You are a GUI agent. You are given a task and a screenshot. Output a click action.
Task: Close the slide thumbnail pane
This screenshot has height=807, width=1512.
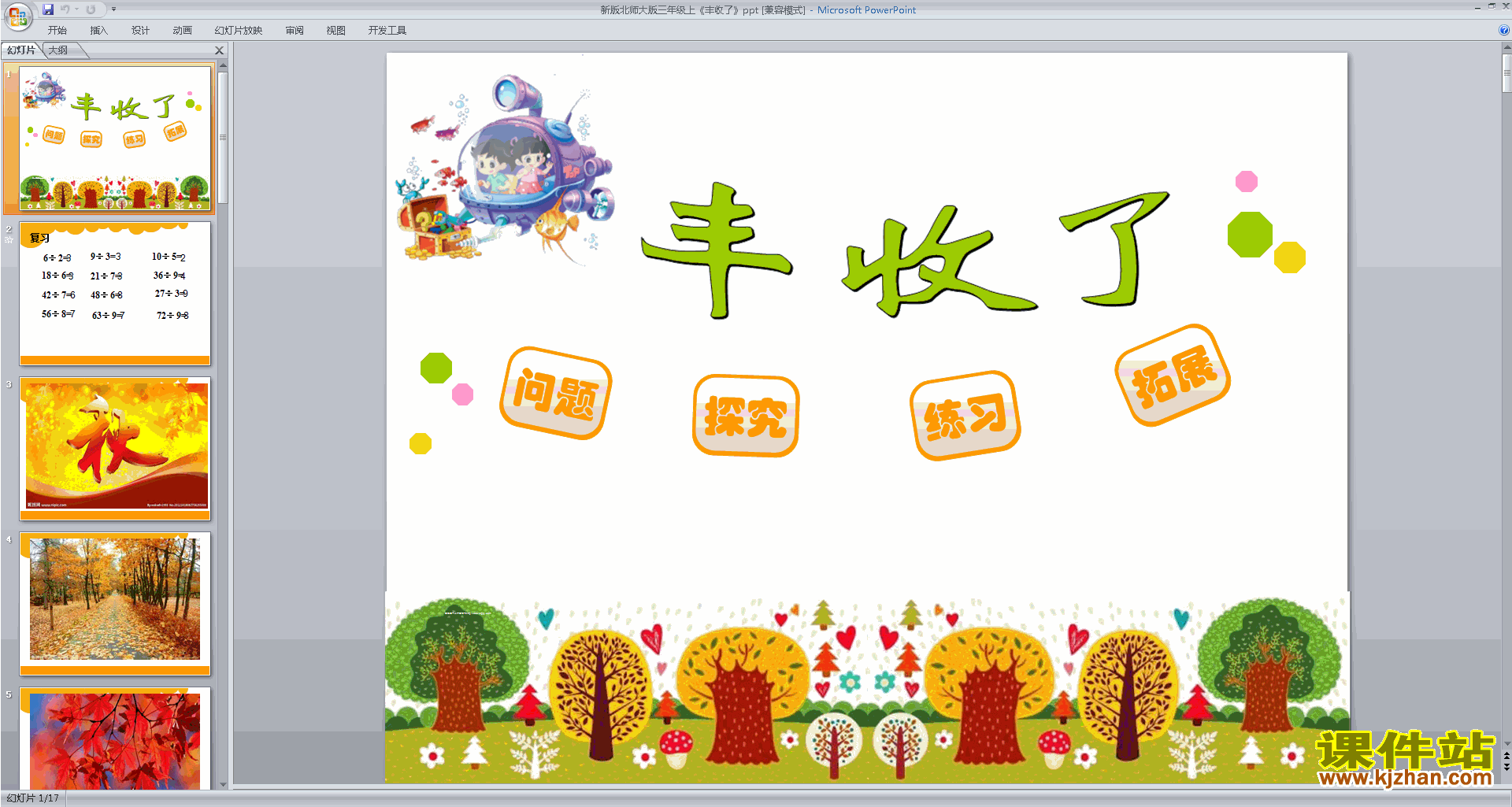pyautogui.click(x=220, y=50)
